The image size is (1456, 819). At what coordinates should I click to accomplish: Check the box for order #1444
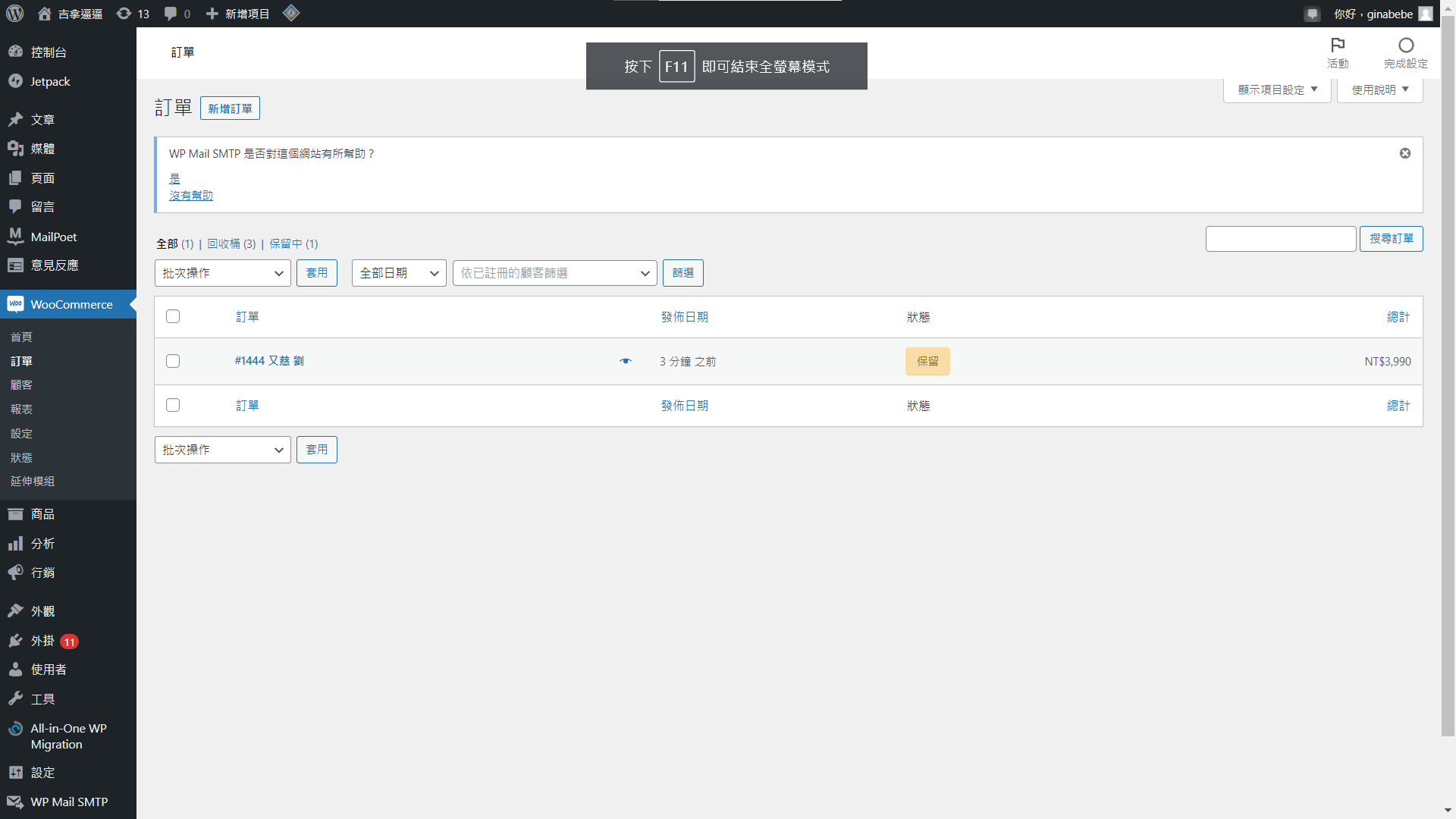click(173, 361)
